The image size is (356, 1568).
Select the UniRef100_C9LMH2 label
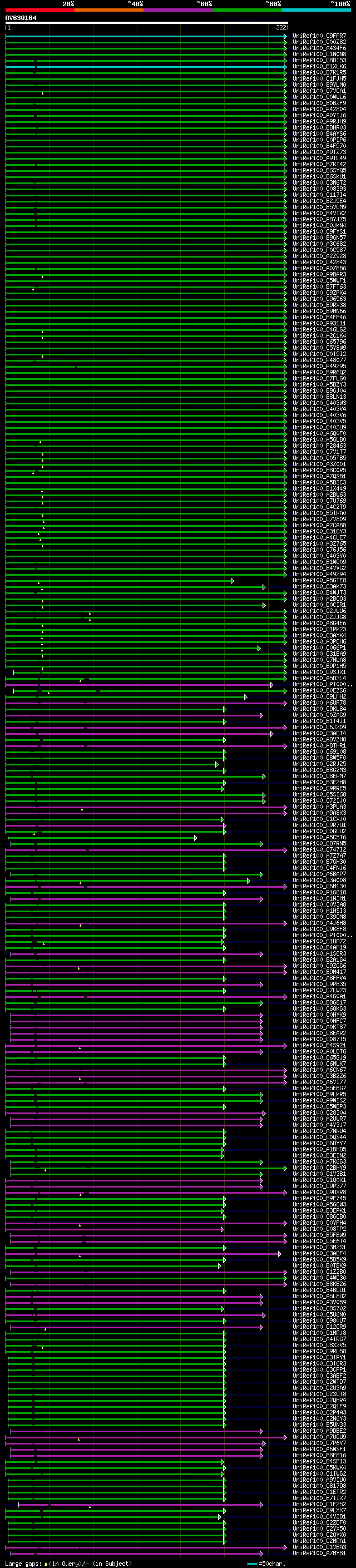319,697
